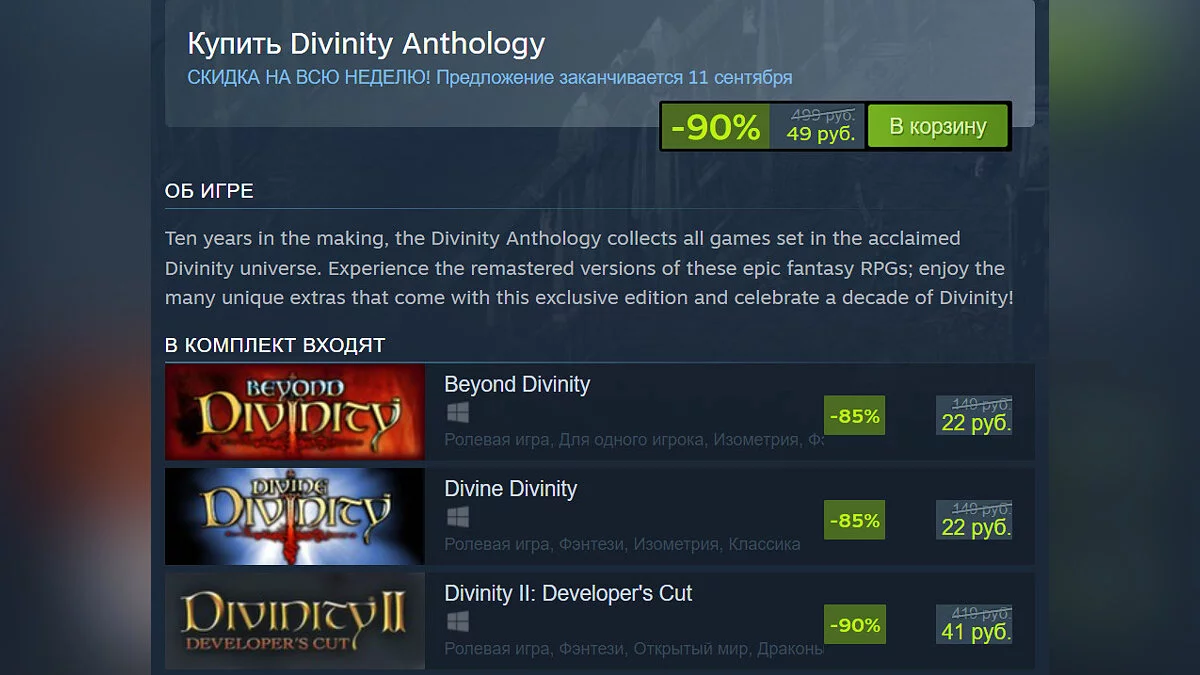Open the Divinity II: Developer's Cut title link
This screenshot has height=675, width=1200.
pos(568,593)
